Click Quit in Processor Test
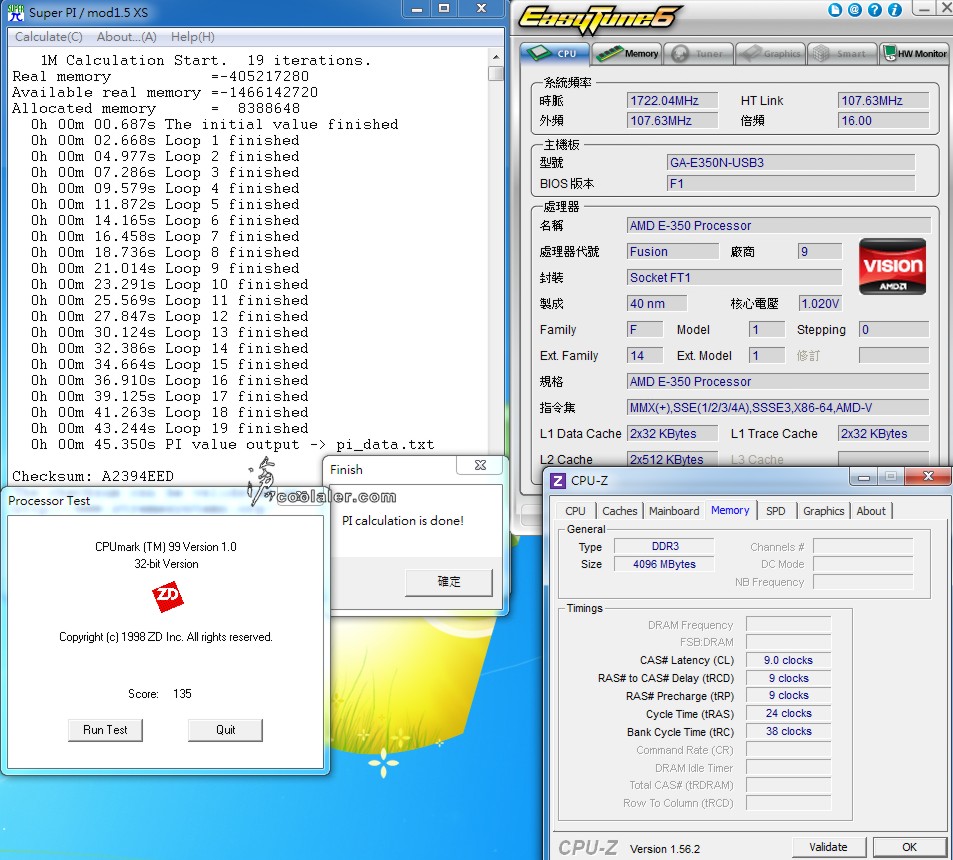Image resolution: width=953 pixels, height=860 pixels. click(225, 730)
